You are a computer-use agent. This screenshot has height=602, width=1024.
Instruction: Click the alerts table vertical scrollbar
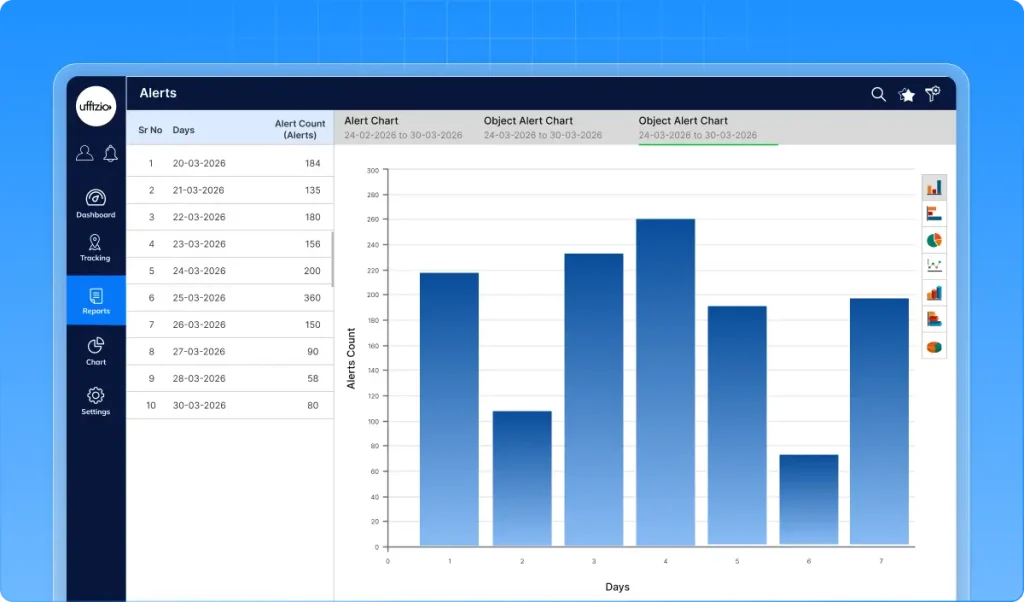click(333, 260)
